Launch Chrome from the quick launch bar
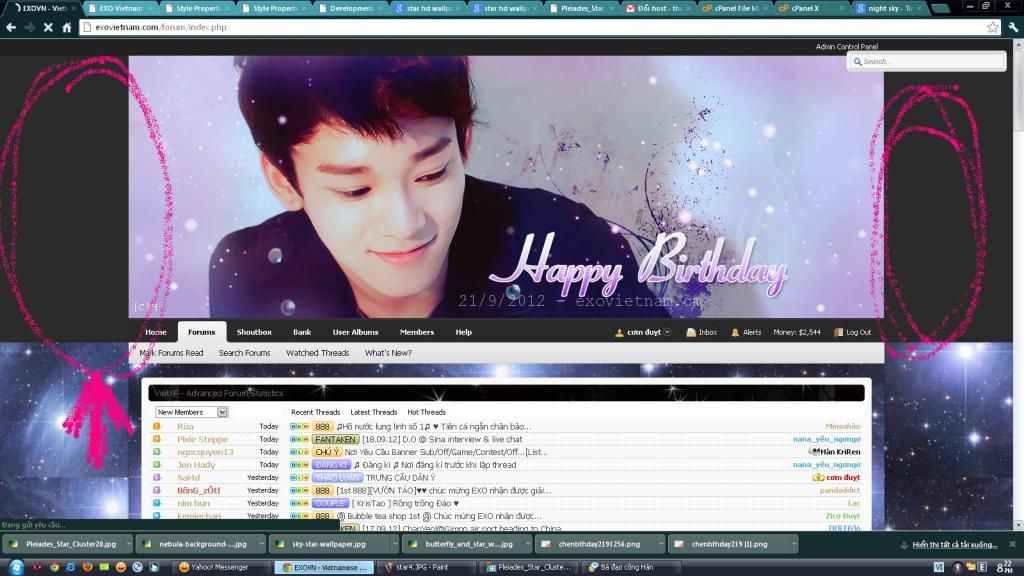1024x576 pixels. pos(54,567)
